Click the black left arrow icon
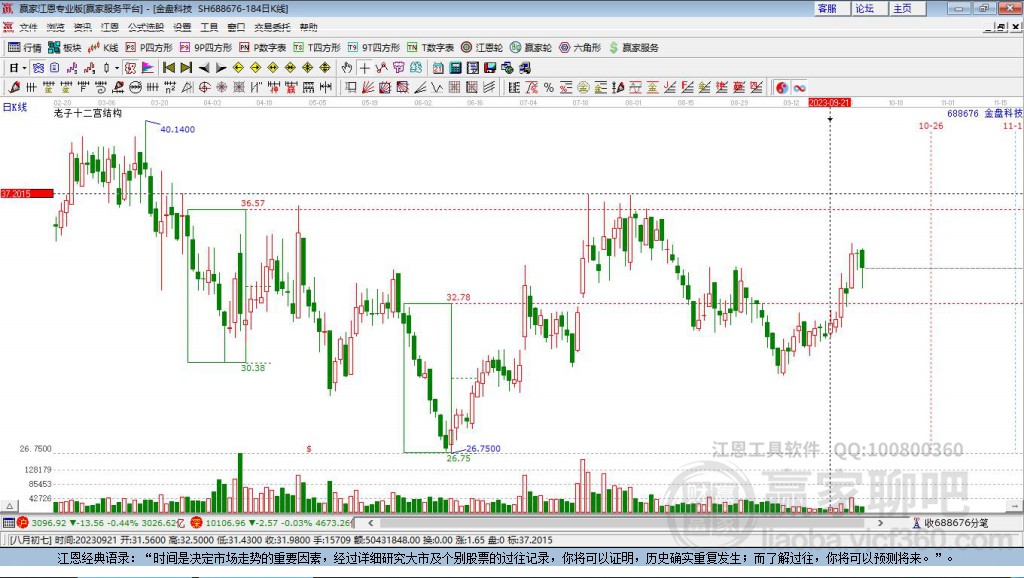The image size is (1024, 578). coord(204,68)
